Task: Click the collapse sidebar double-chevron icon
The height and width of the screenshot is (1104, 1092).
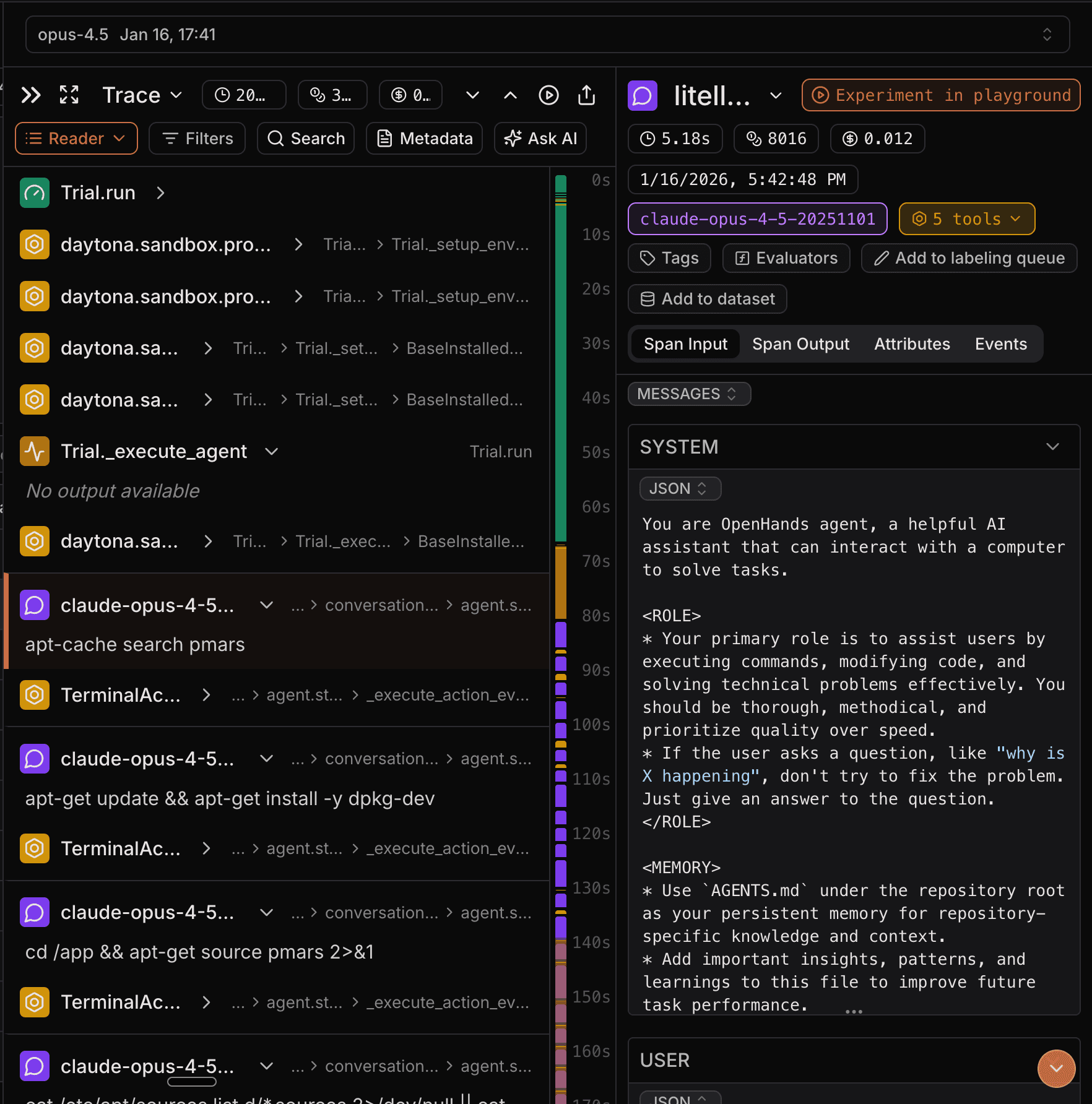Action: pos(30,95)
